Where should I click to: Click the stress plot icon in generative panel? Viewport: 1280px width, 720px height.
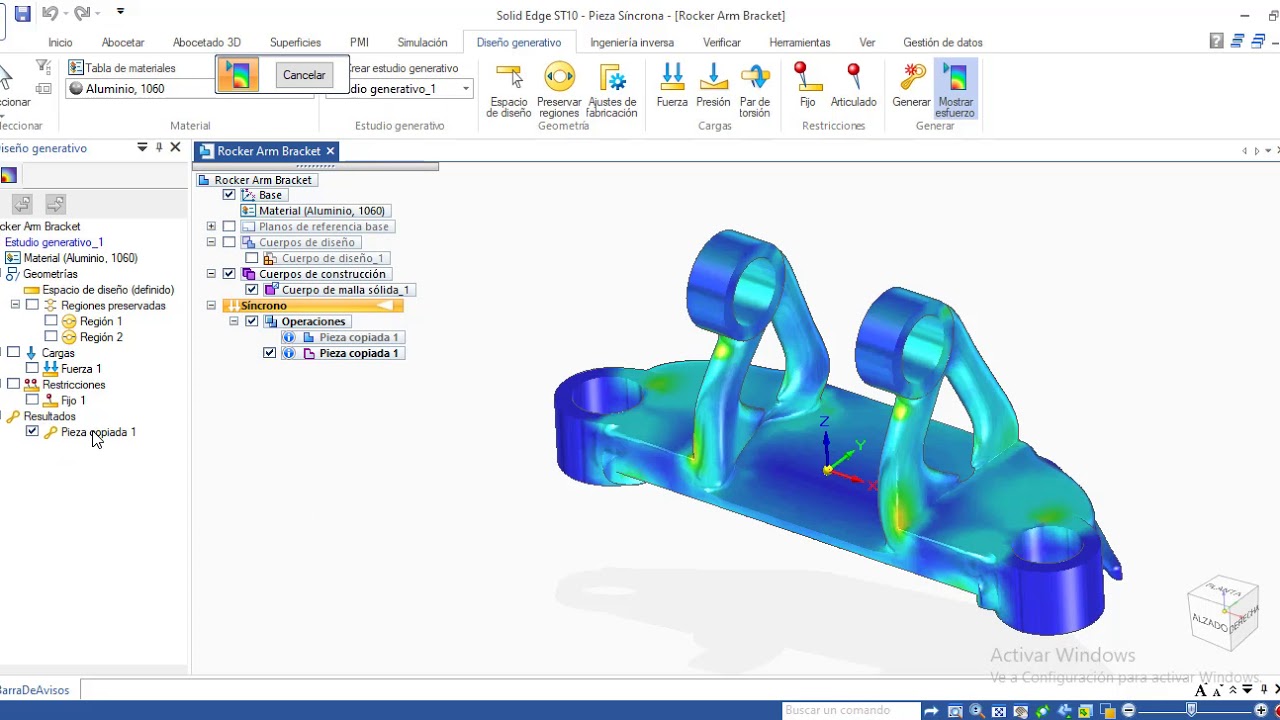(8, 176)
